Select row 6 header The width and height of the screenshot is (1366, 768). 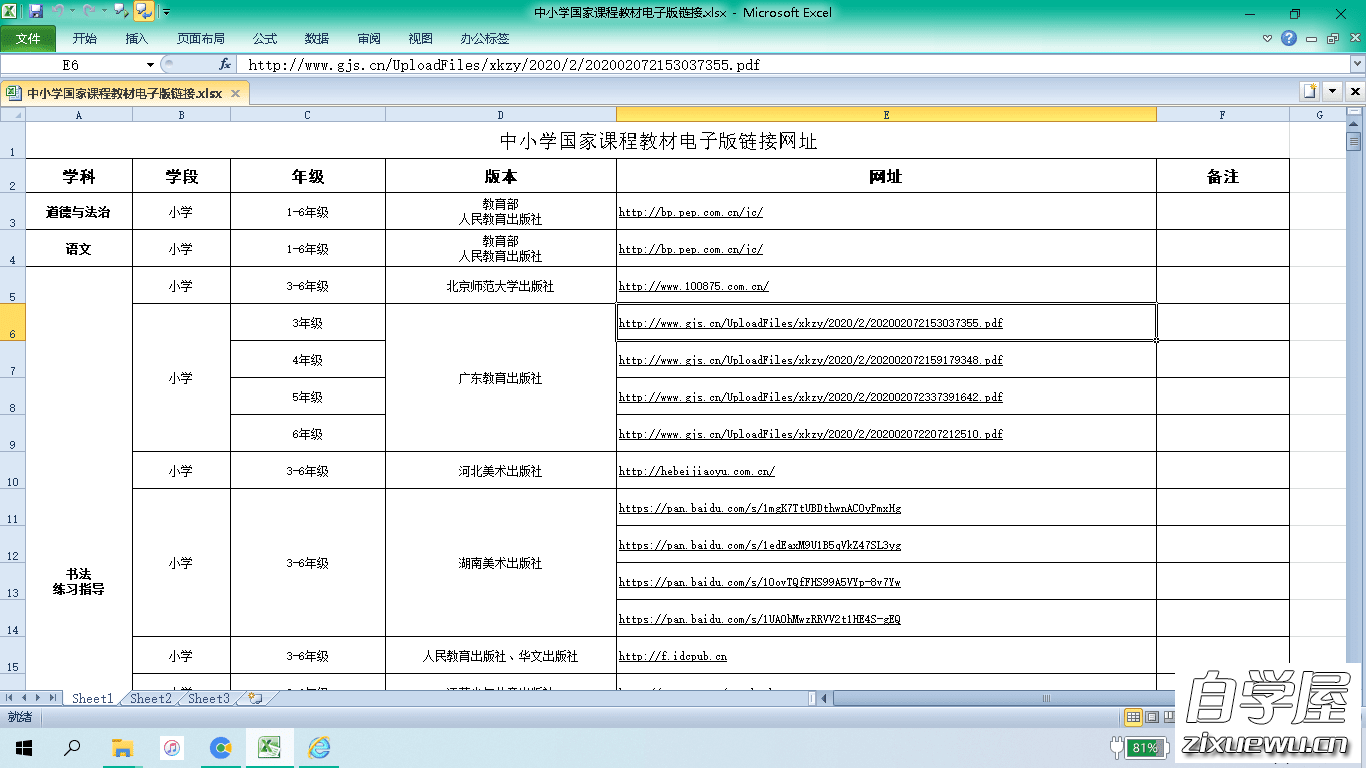12,322
